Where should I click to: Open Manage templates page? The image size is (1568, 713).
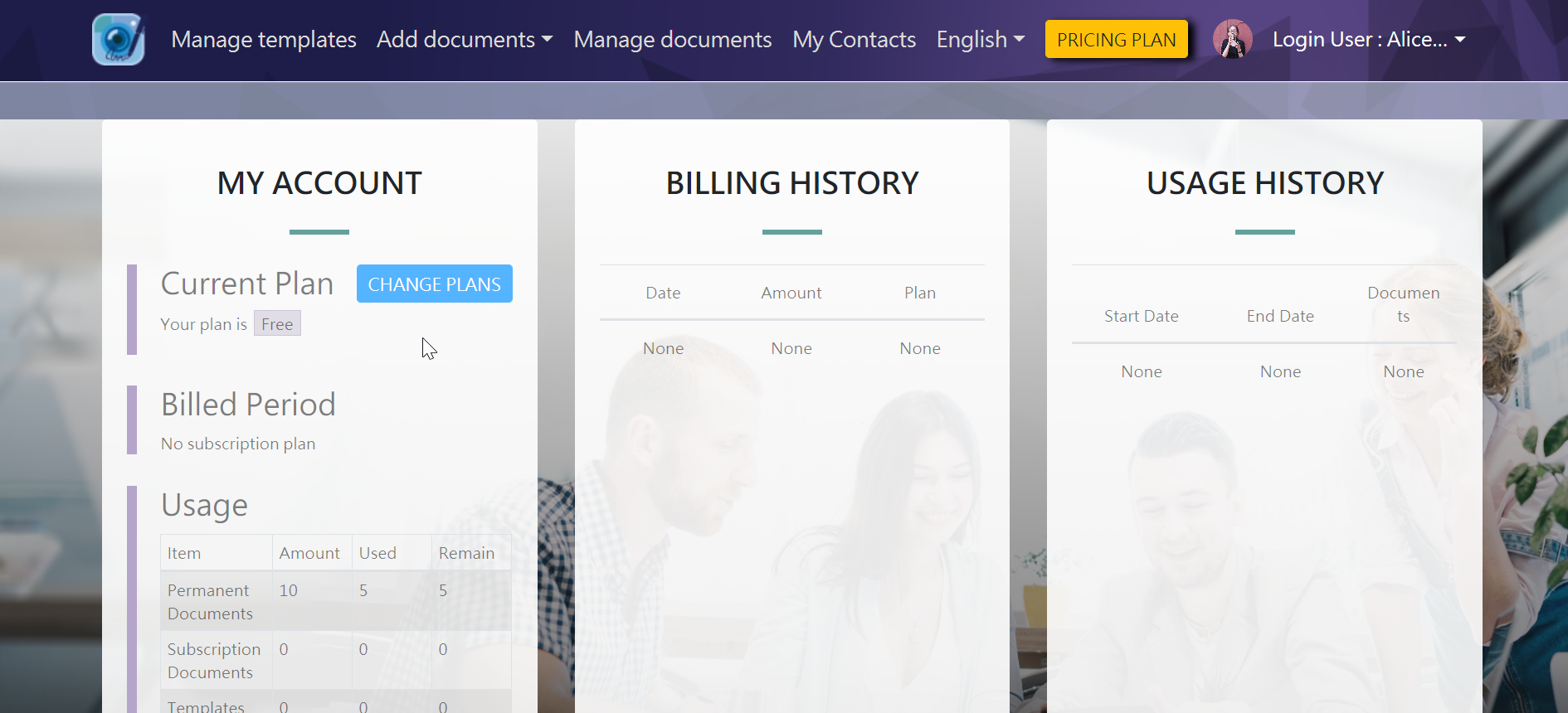(x=264, y=39)
